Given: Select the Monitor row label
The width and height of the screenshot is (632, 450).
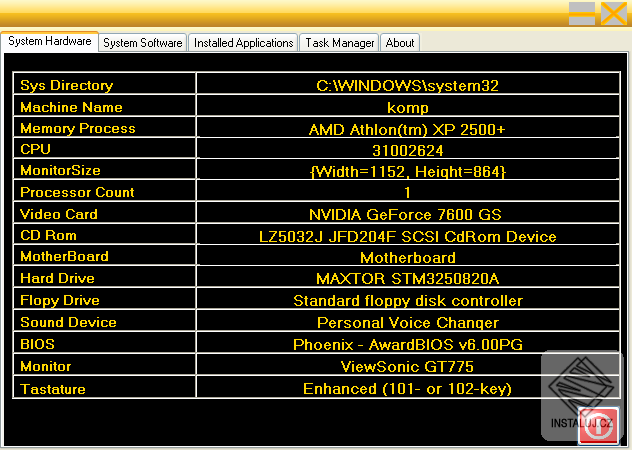Looking at the screenshot, I should [x=46, y=366].
